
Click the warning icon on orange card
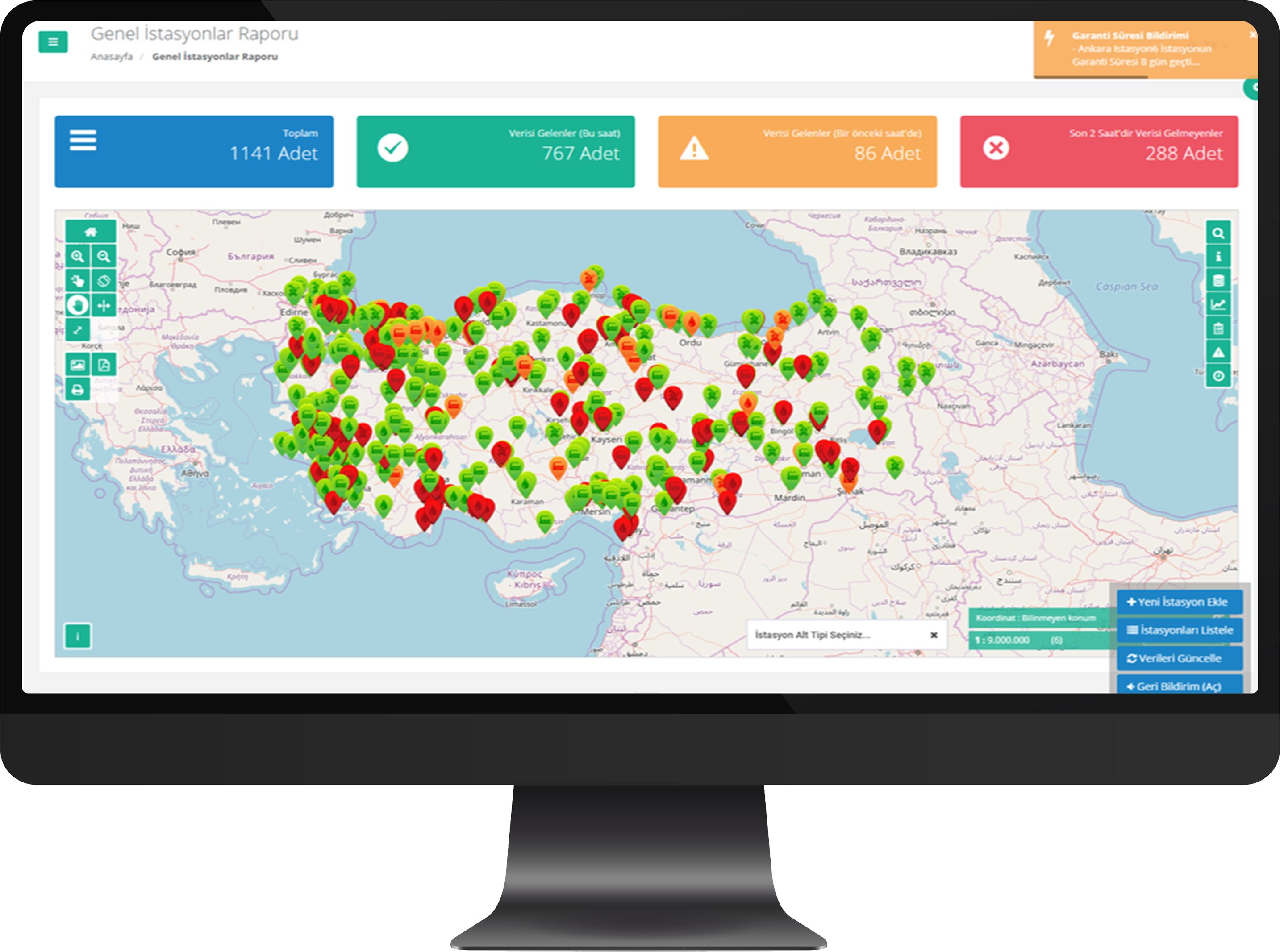click(694, 148)
